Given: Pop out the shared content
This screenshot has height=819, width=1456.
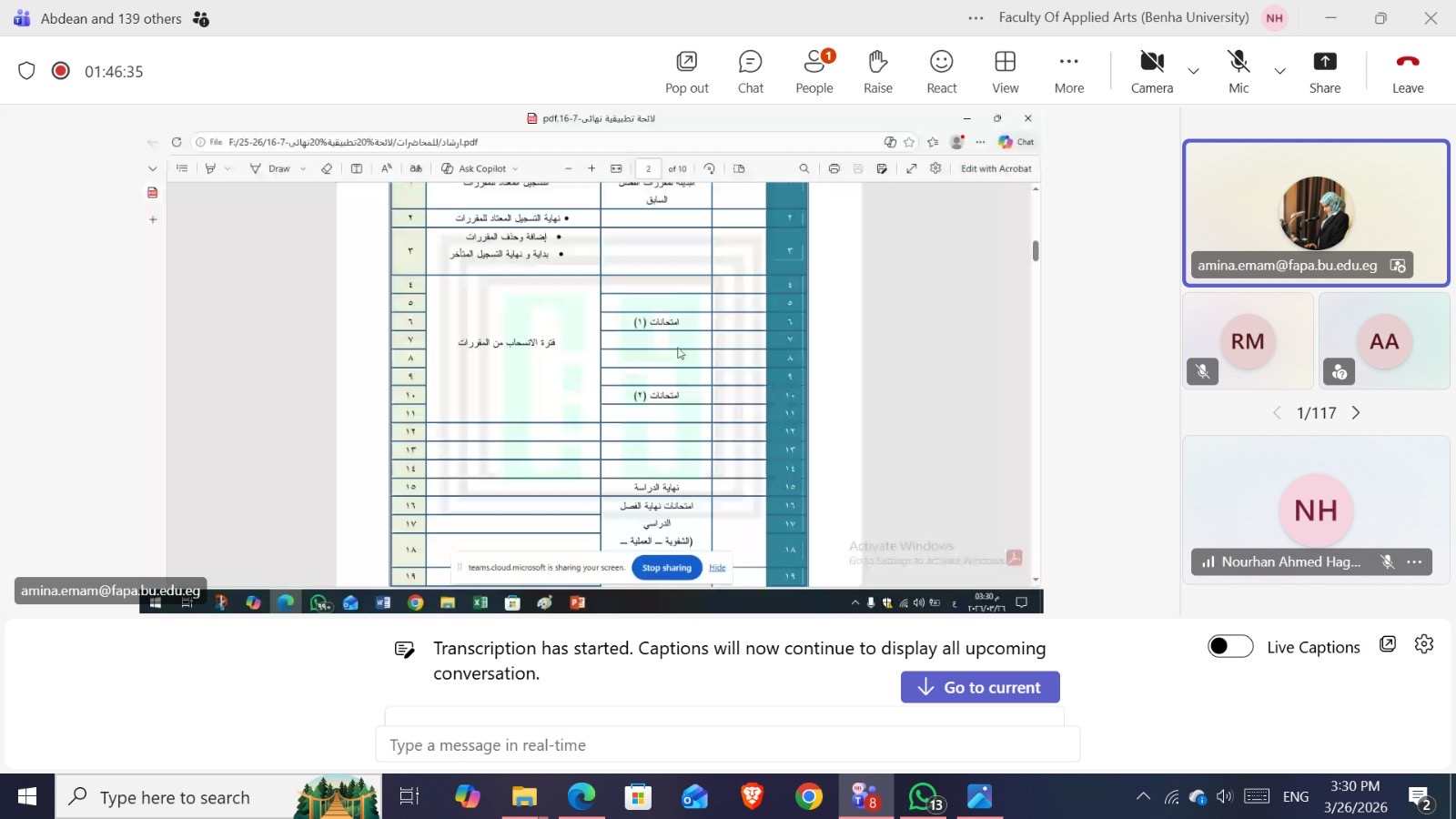Looking at the screenshot, I should pos(686,72).
